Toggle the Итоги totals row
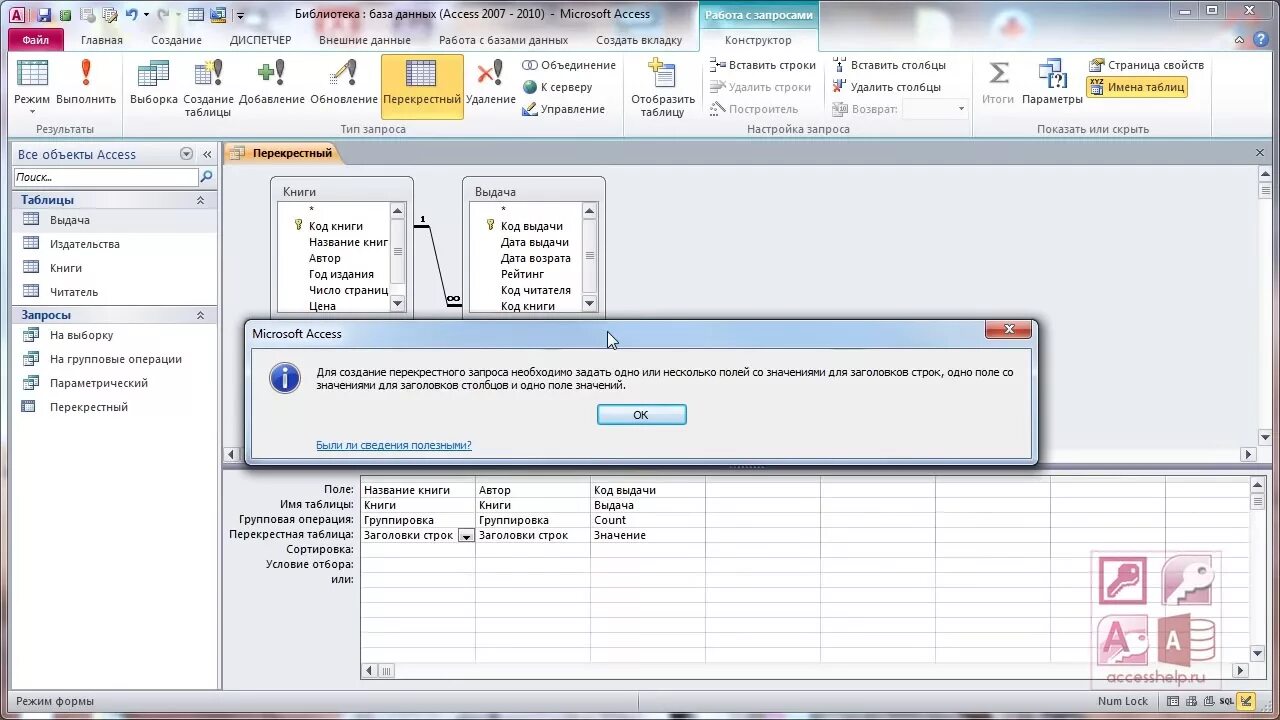This screenshot has width=1280, height=720. tap(998, 82)
